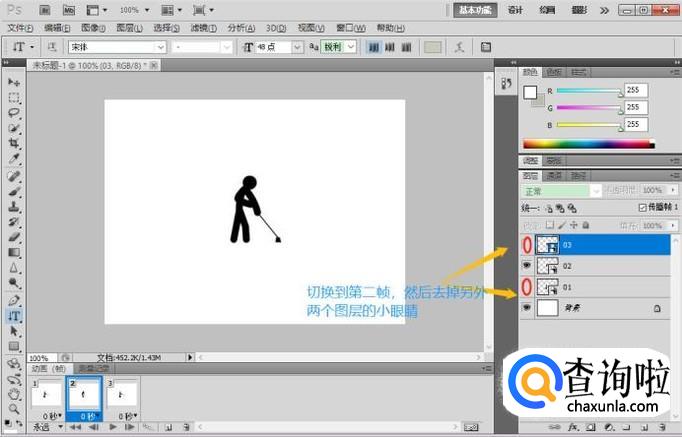This screenshot has width=682, height=437.
Task: Select the Horizontal Type tool
Action: (x=15, y=315)
